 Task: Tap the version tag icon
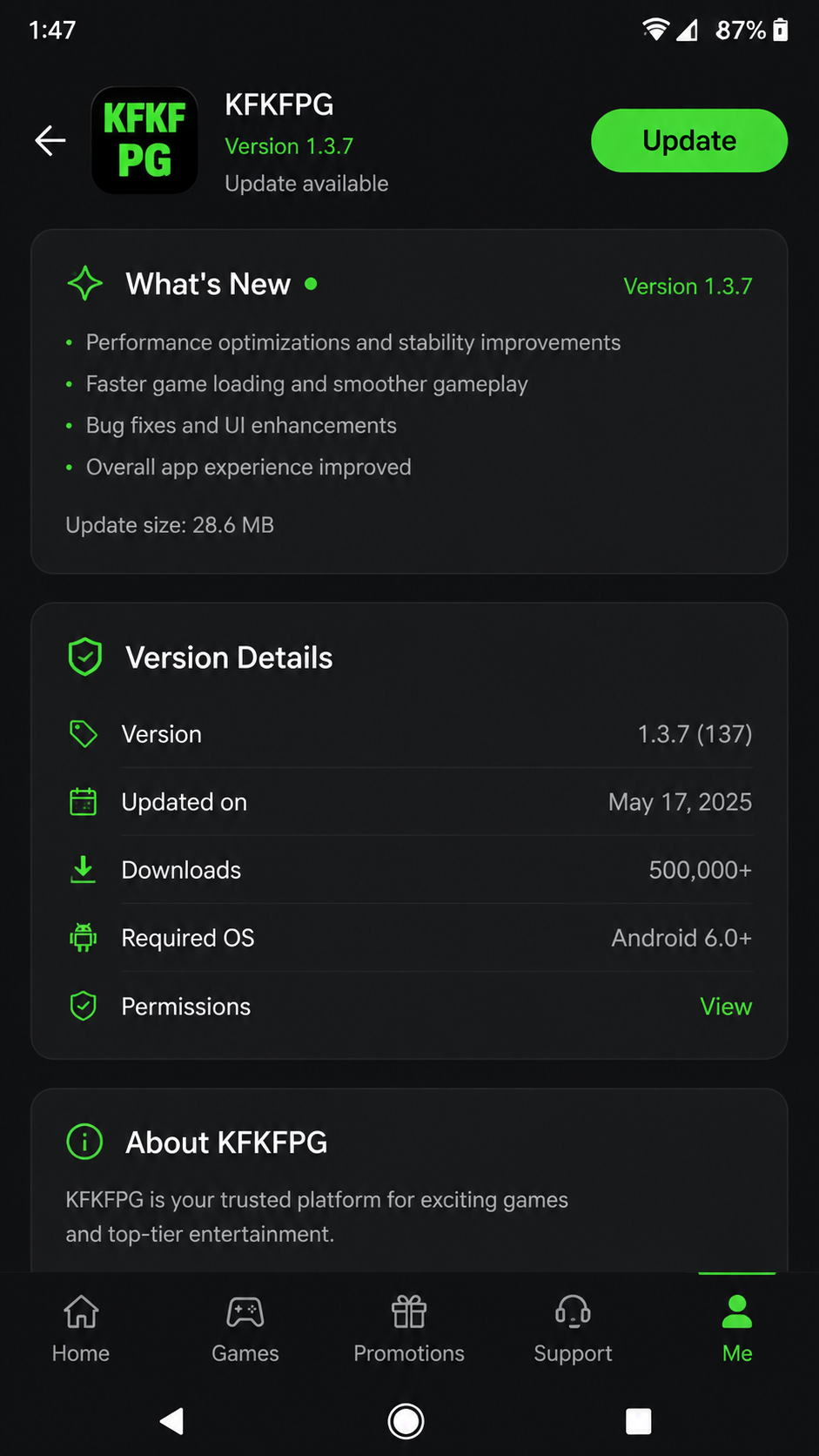point(84,734)
